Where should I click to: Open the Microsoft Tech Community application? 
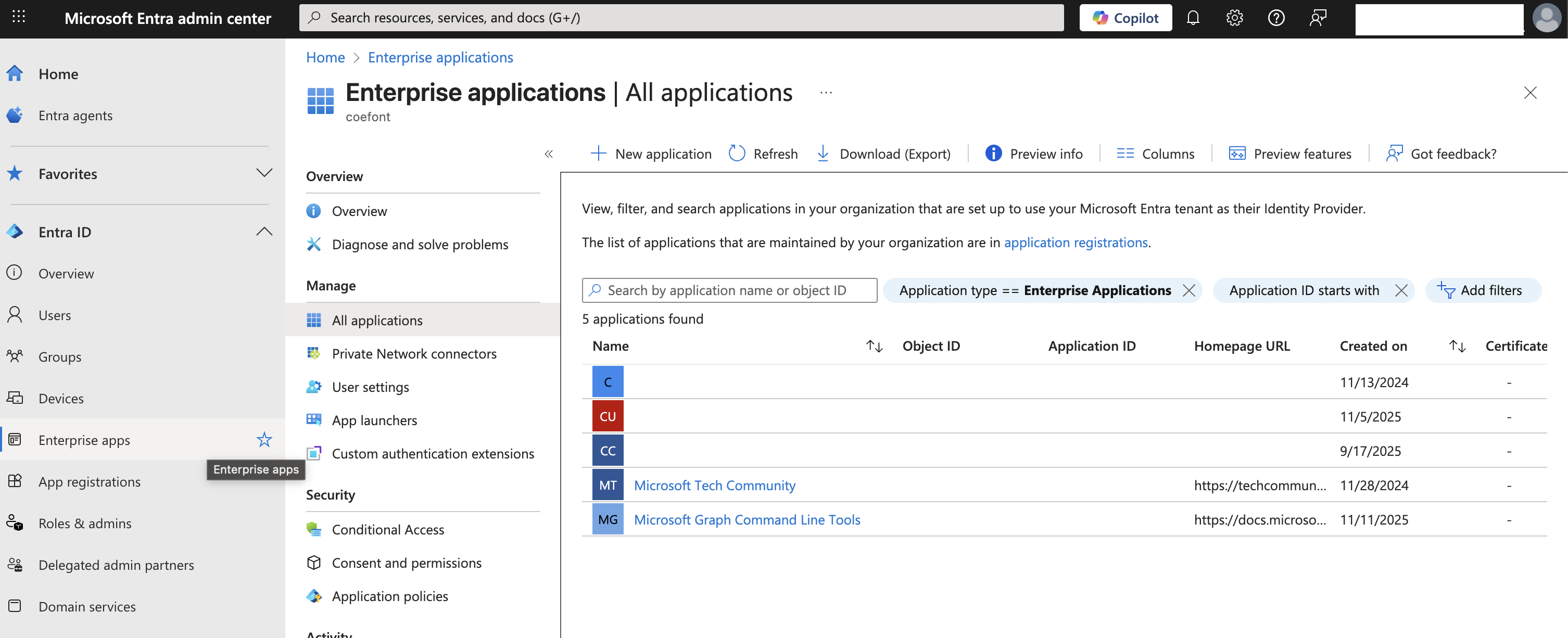tap(714, 484)
